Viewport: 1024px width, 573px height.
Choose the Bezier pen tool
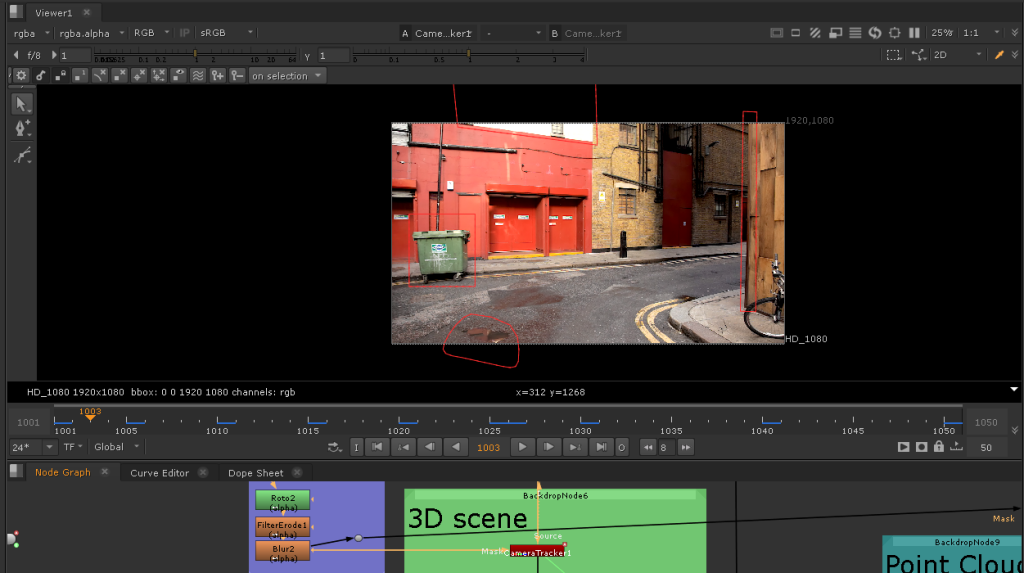(x=21, y=129)
